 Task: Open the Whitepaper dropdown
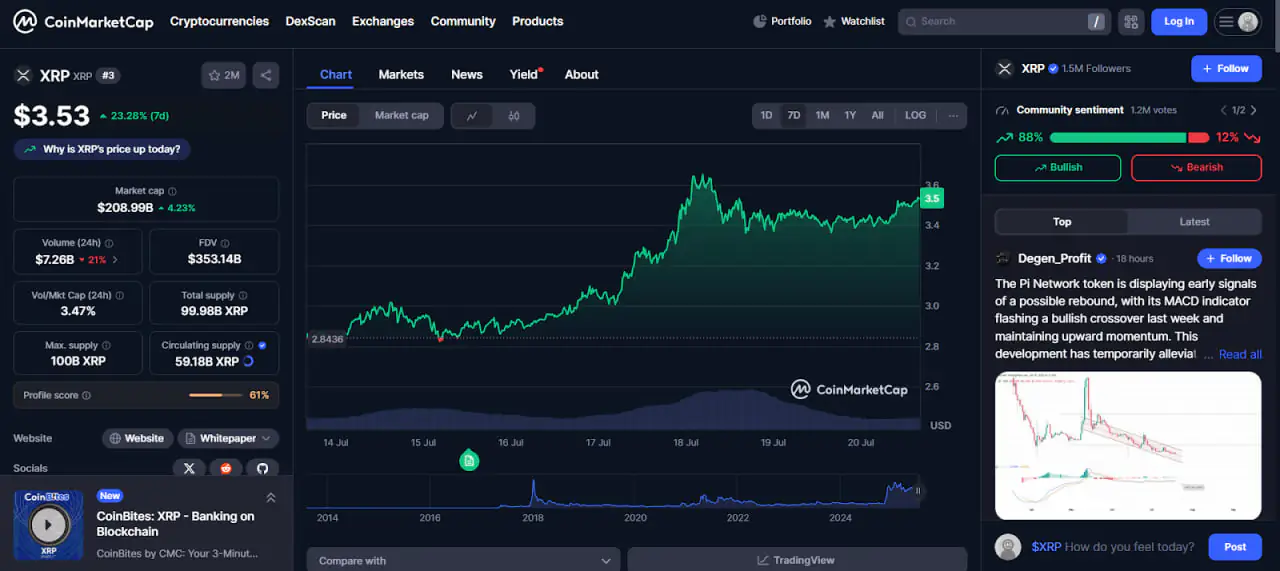(228, 438)
